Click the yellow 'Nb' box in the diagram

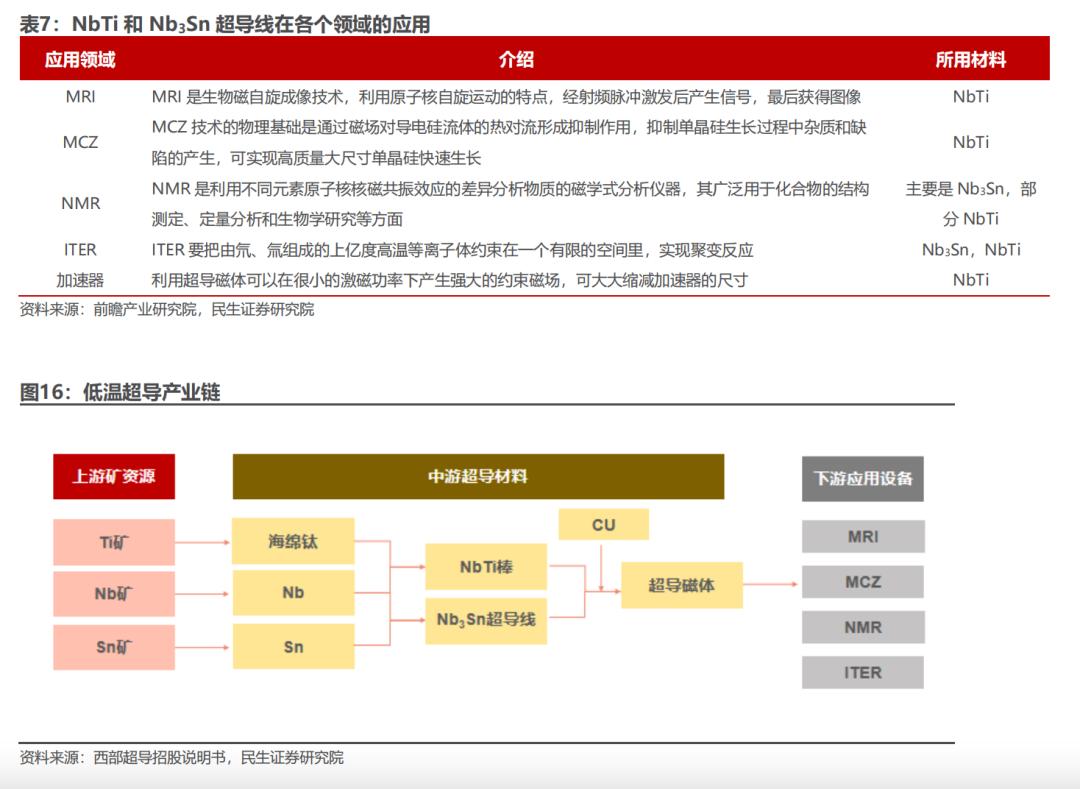point(293,593)
